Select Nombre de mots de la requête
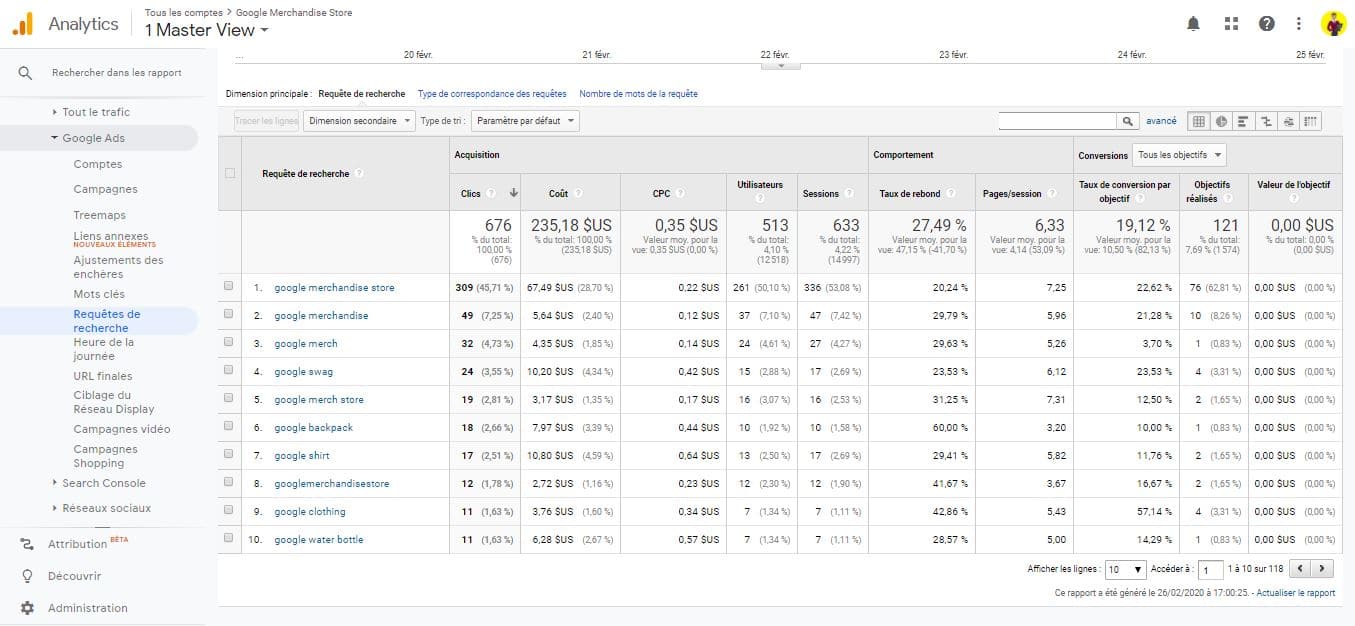Screen dimensions: 1355x626 tap(638, 94)
